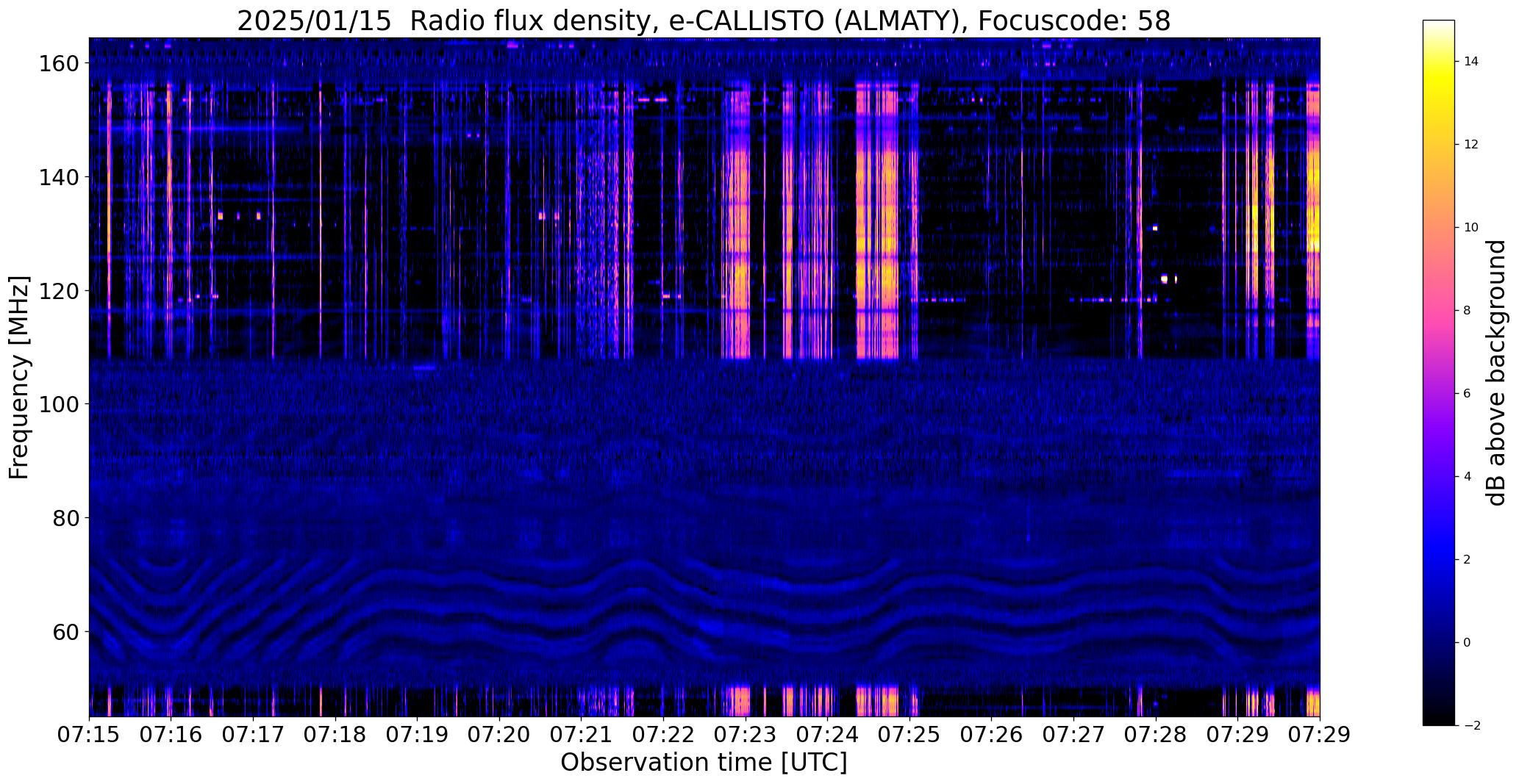Screen dimensions: 1519x784
Task: Click the 07:28 time tick label
Action: coord(1156,735)
